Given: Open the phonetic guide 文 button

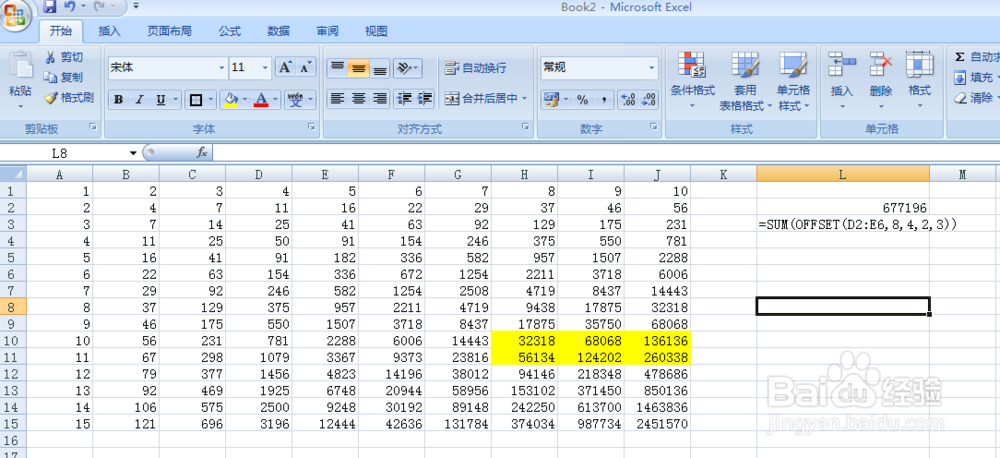Looking at the screenshot, I should (295, 100).
